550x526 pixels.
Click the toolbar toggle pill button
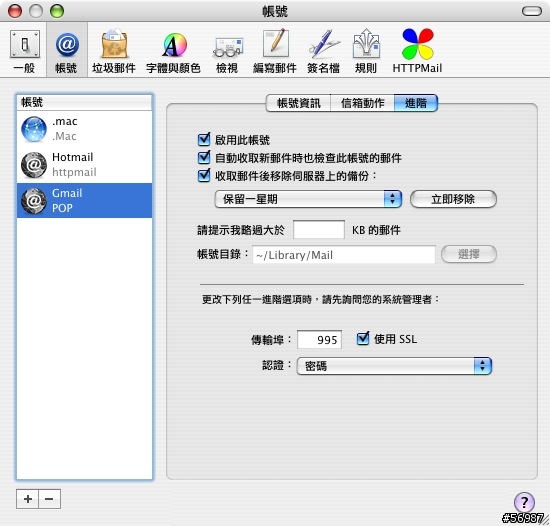tap(532, 11)
